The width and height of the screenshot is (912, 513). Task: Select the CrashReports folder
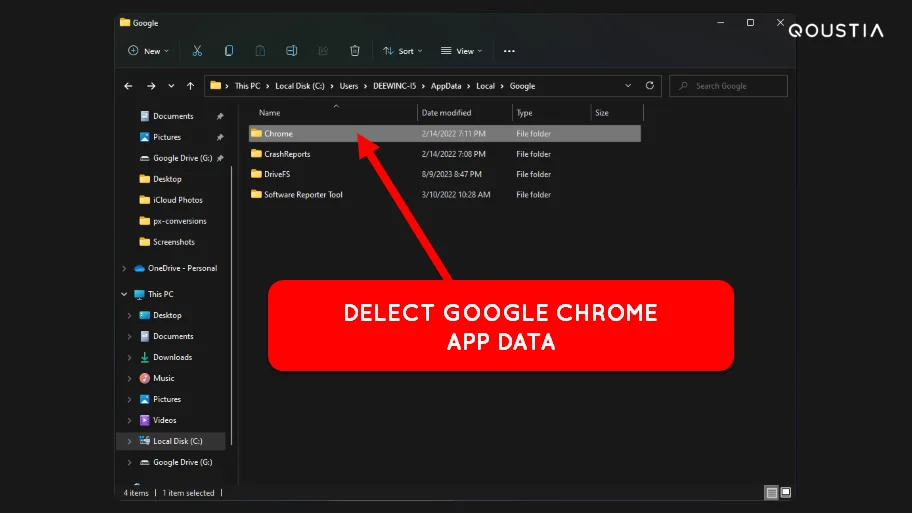click(x=287, y=154)
